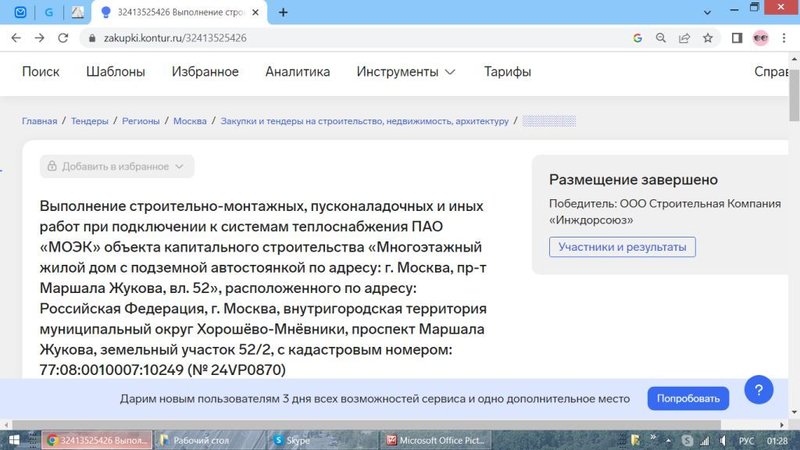Screen dimensions: 800x450
Task: Click the scroll down arrow
Action: (x=794, y=412)
